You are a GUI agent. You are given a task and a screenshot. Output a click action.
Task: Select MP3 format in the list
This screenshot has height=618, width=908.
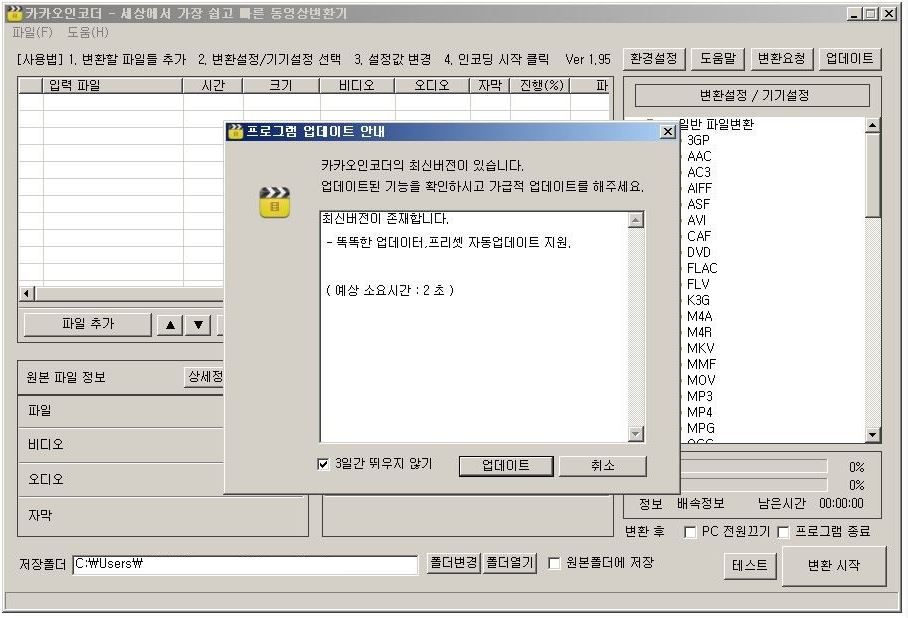coord(700,397)
